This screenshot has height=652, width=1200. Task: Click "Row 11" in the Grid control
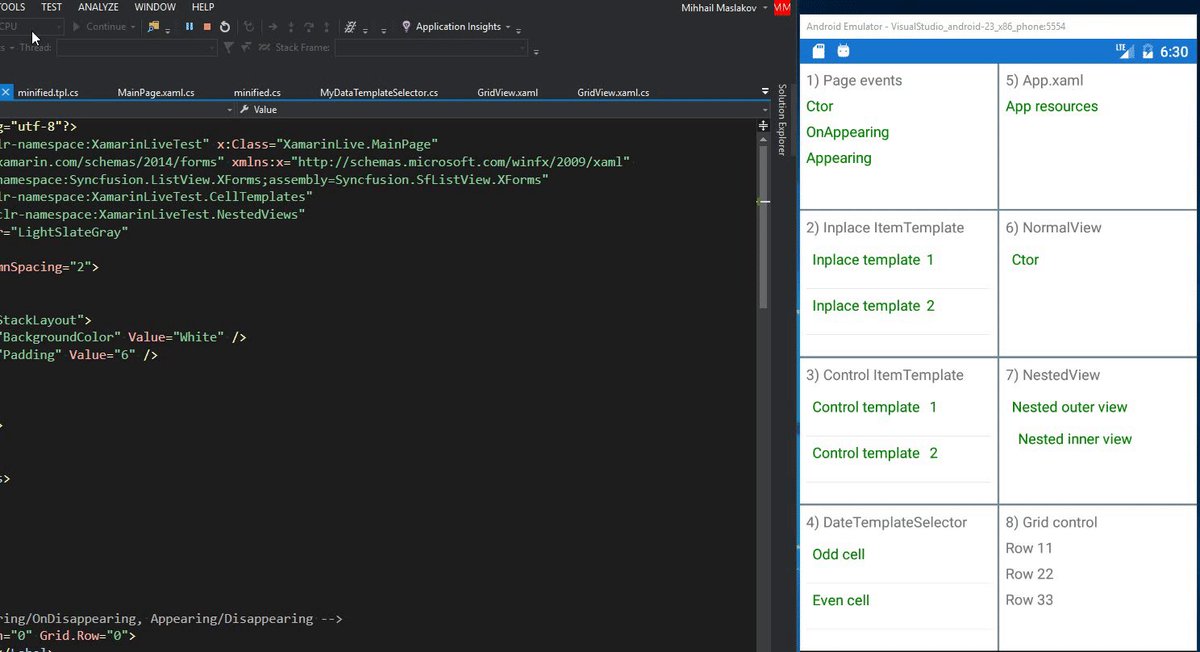[x=1029, y=548]
